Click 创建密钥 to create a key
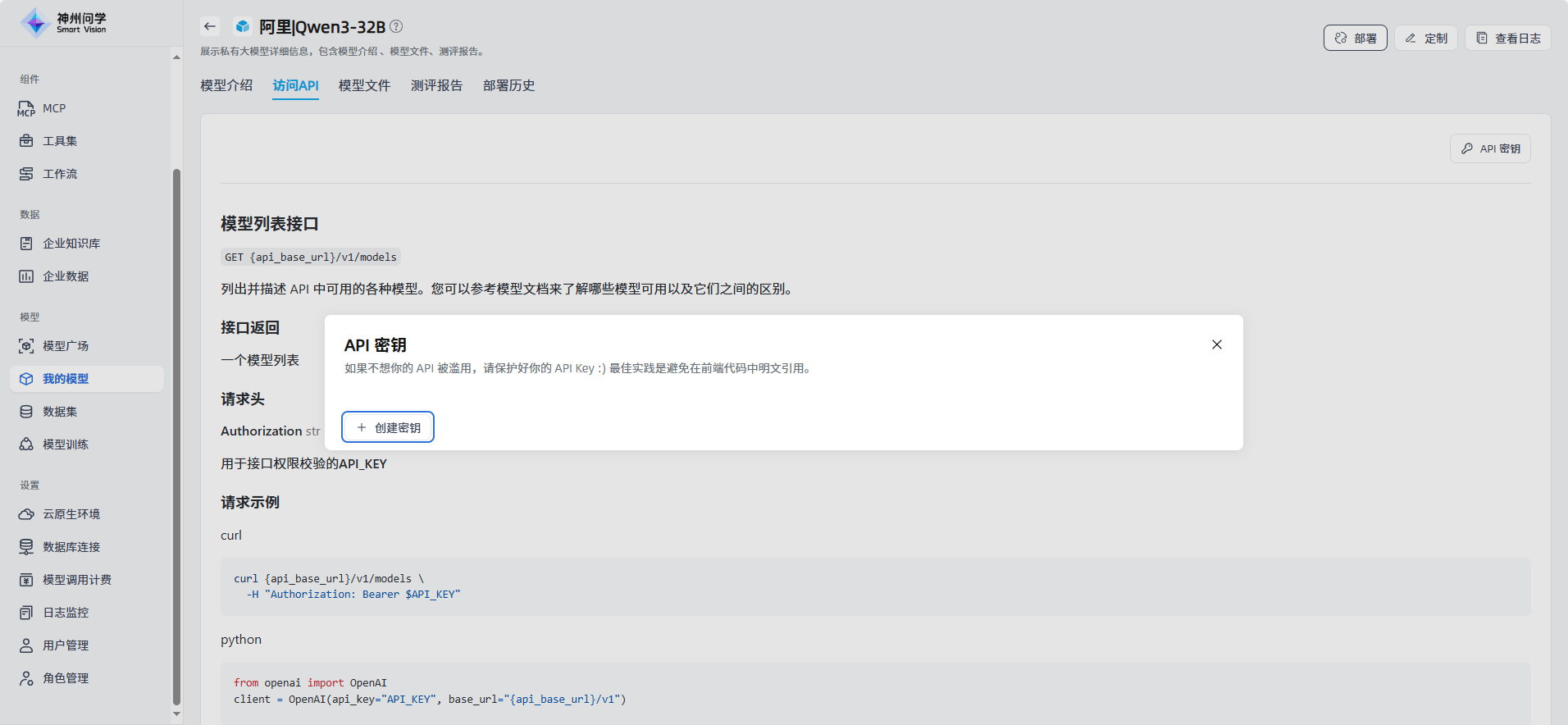This screenshot has width=1568, height=725. [388, 427]
